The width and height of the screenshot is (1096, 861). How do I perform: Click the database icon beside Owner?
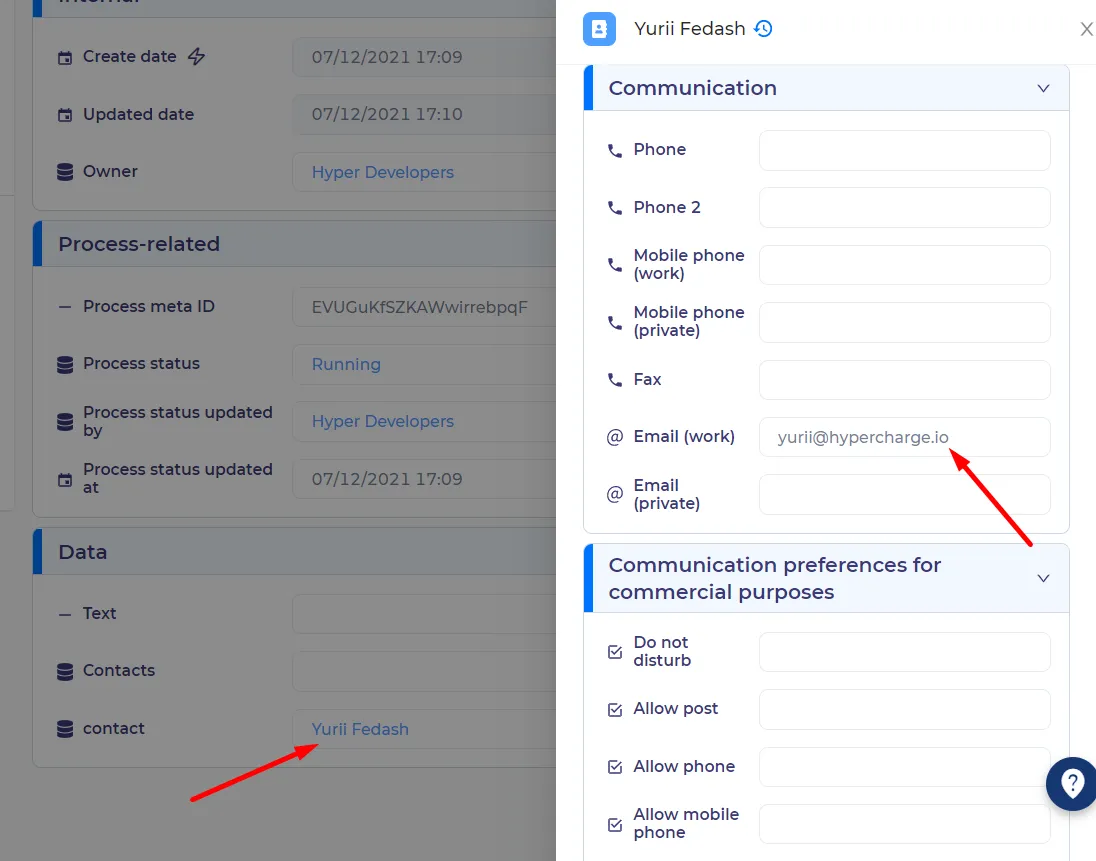65,172
